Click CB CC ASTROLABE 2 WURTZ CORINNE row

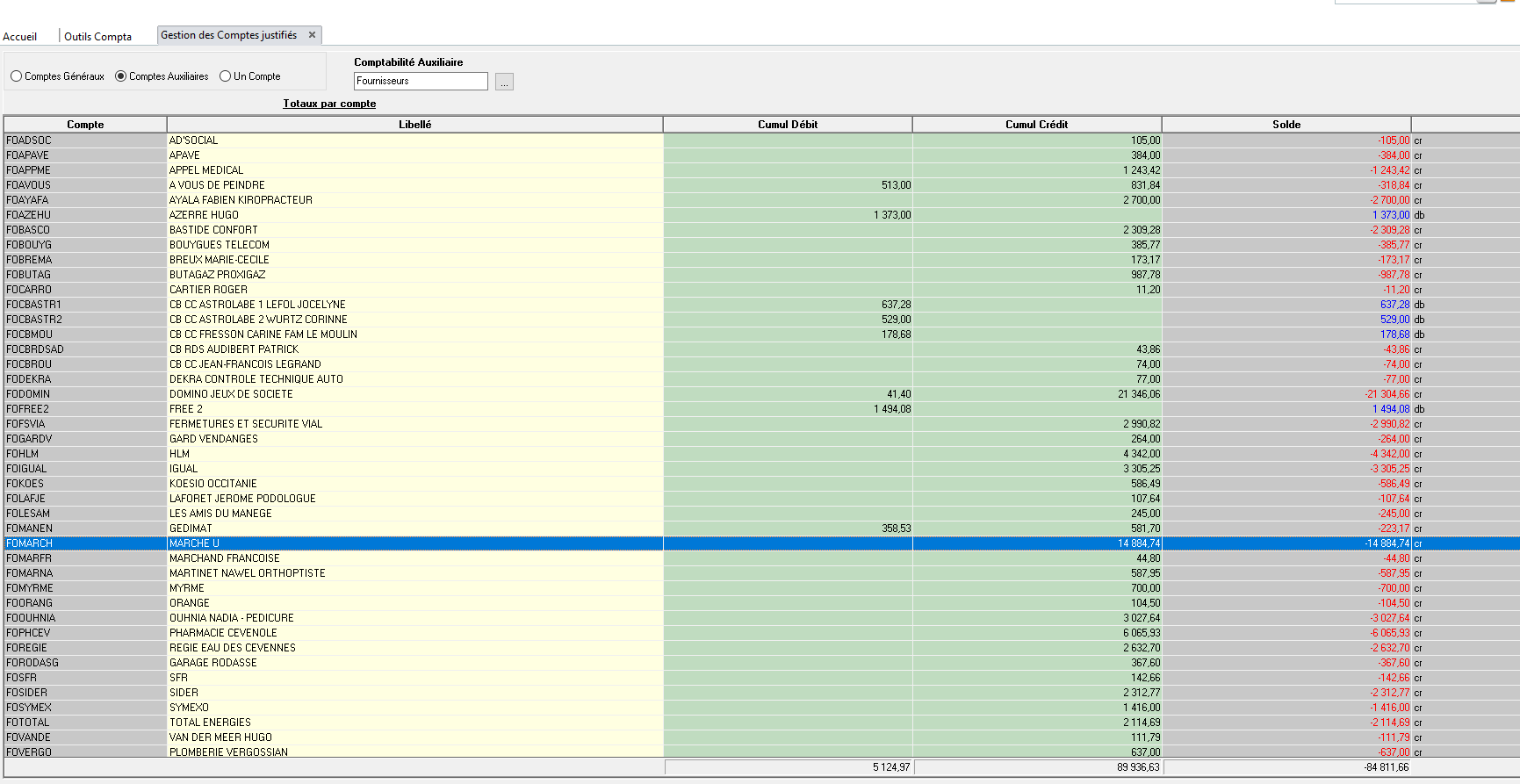761,320
